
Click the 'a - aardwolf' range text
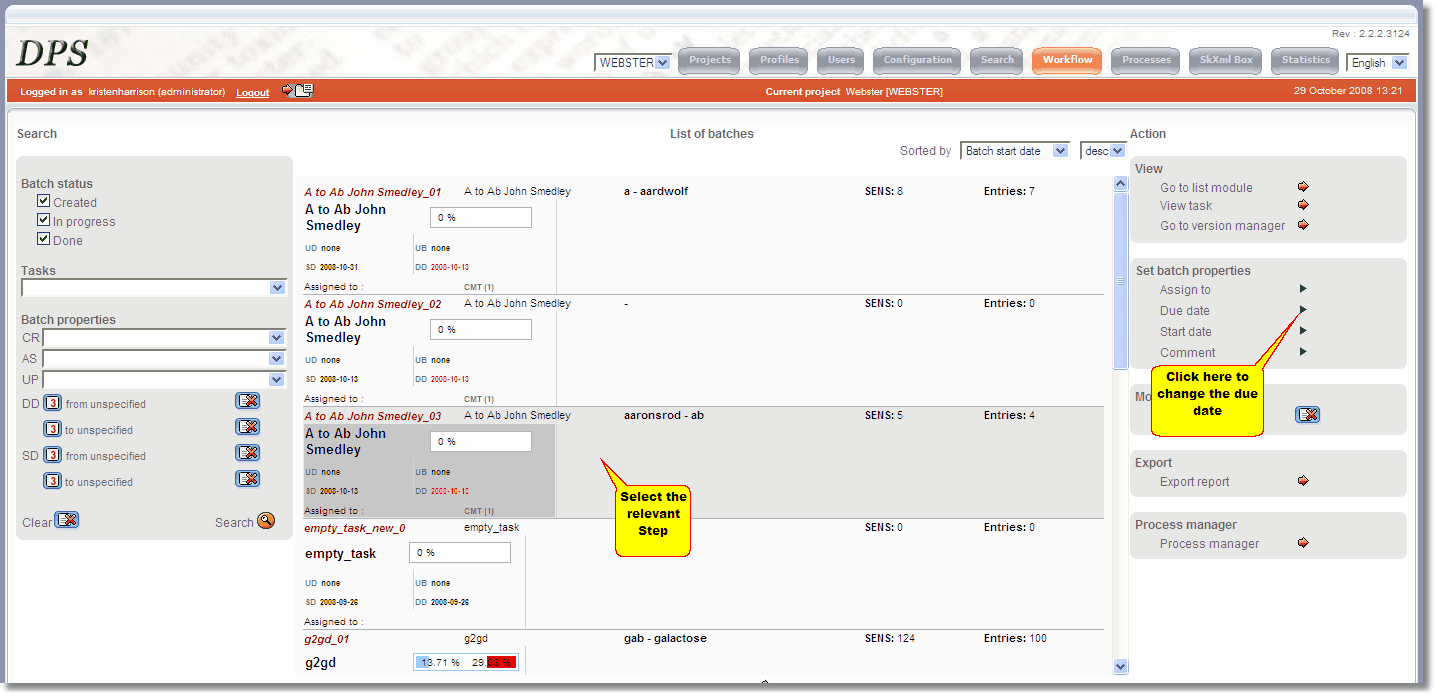coord(656,191)
